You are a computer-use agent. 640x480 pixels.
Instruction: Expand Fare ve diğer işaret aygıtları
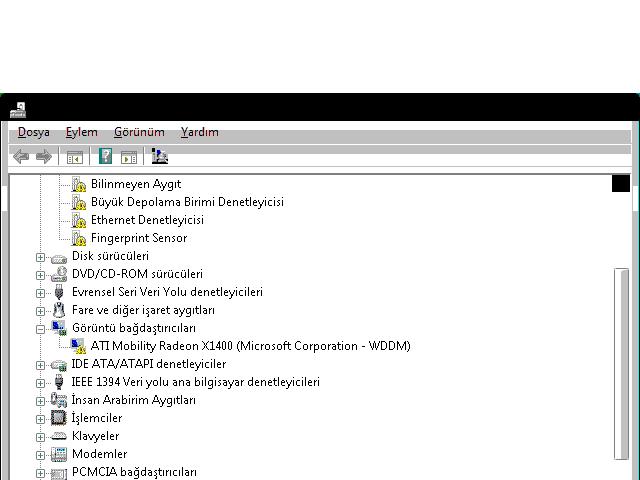[x=40, y=311]
